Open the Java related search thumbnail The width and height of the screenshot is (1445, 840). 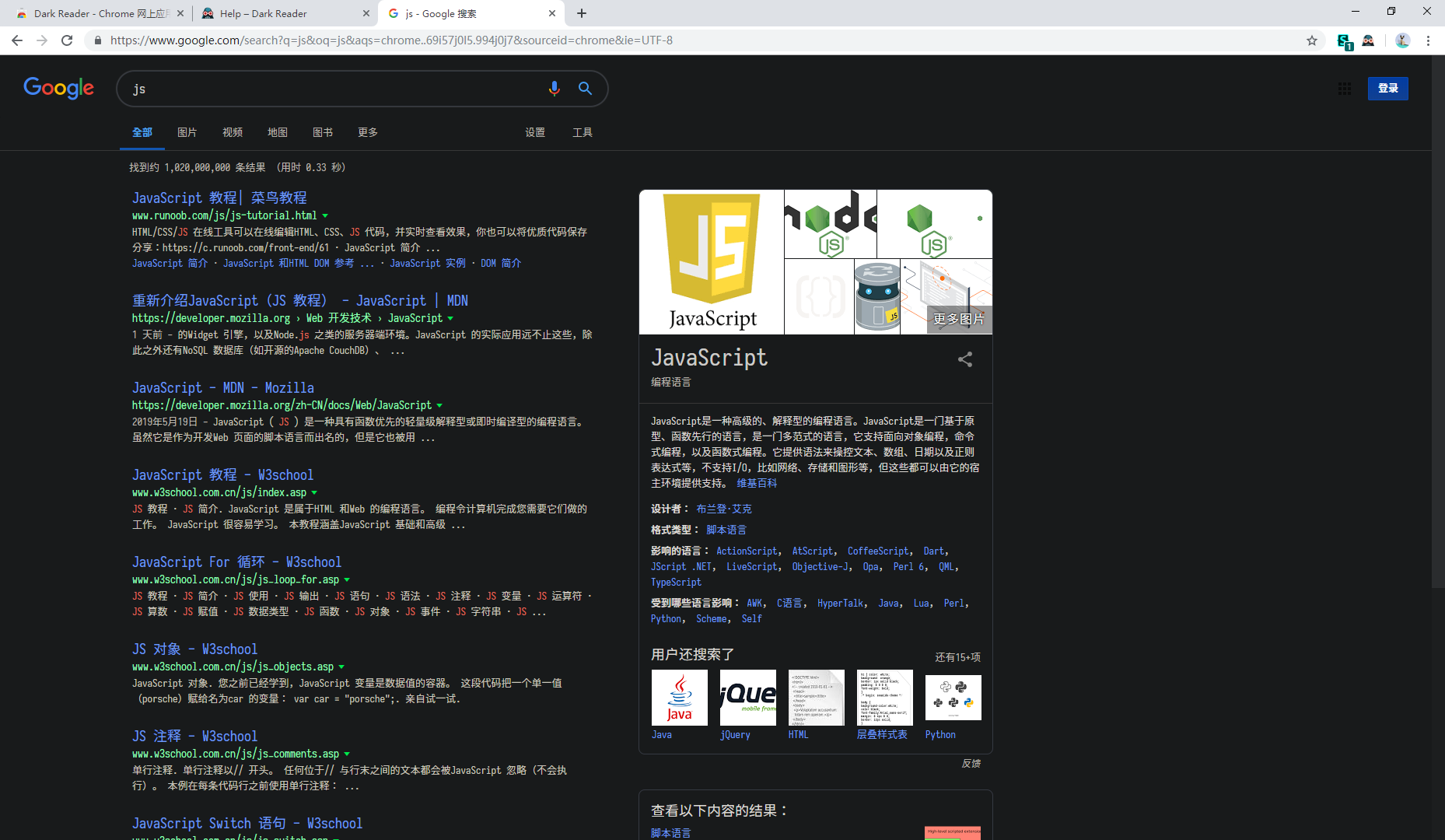(x=680, y=698)
